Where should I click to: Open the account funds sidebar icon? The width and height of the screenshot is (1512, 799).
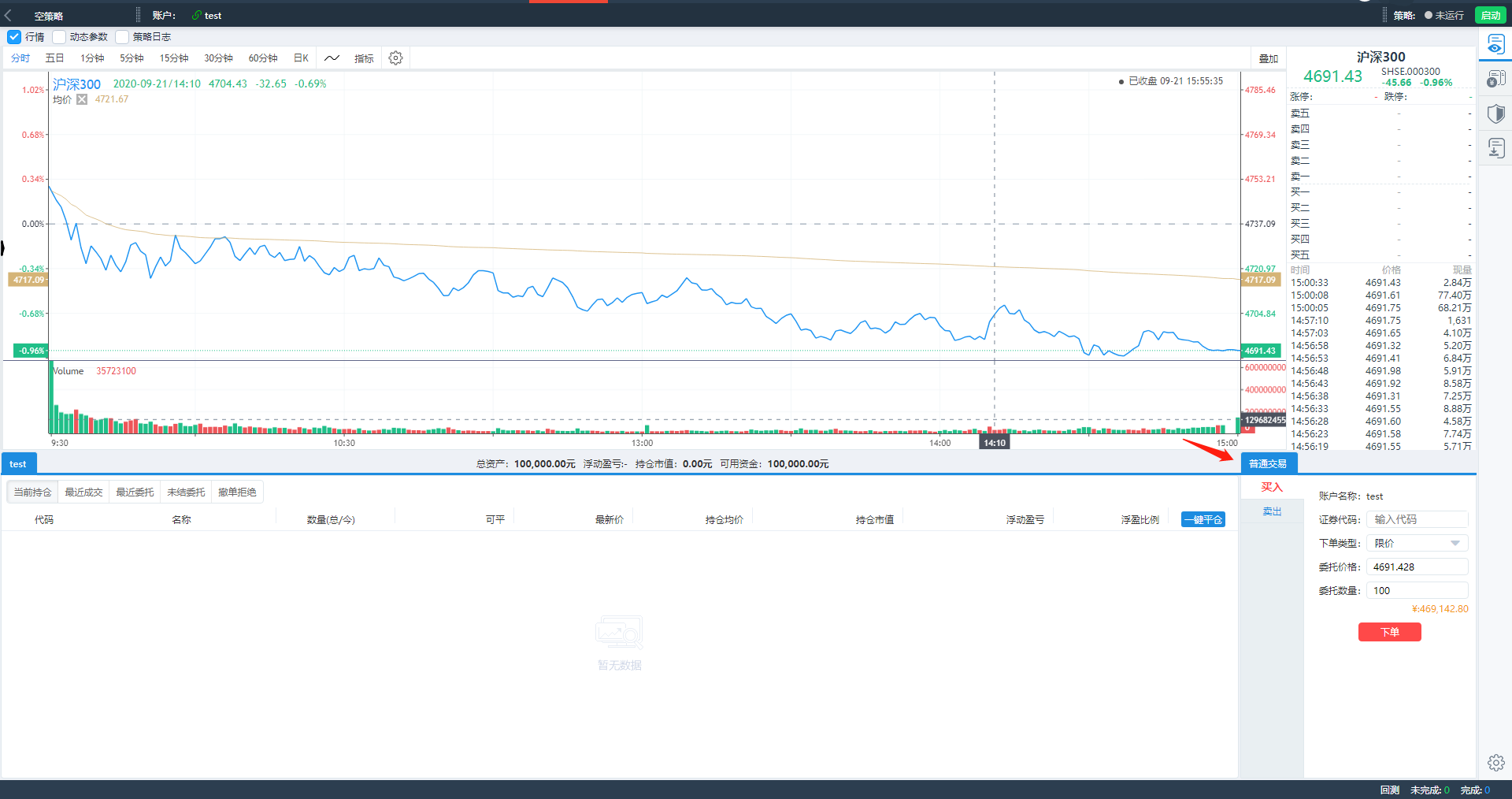[x=1495, y=79]
